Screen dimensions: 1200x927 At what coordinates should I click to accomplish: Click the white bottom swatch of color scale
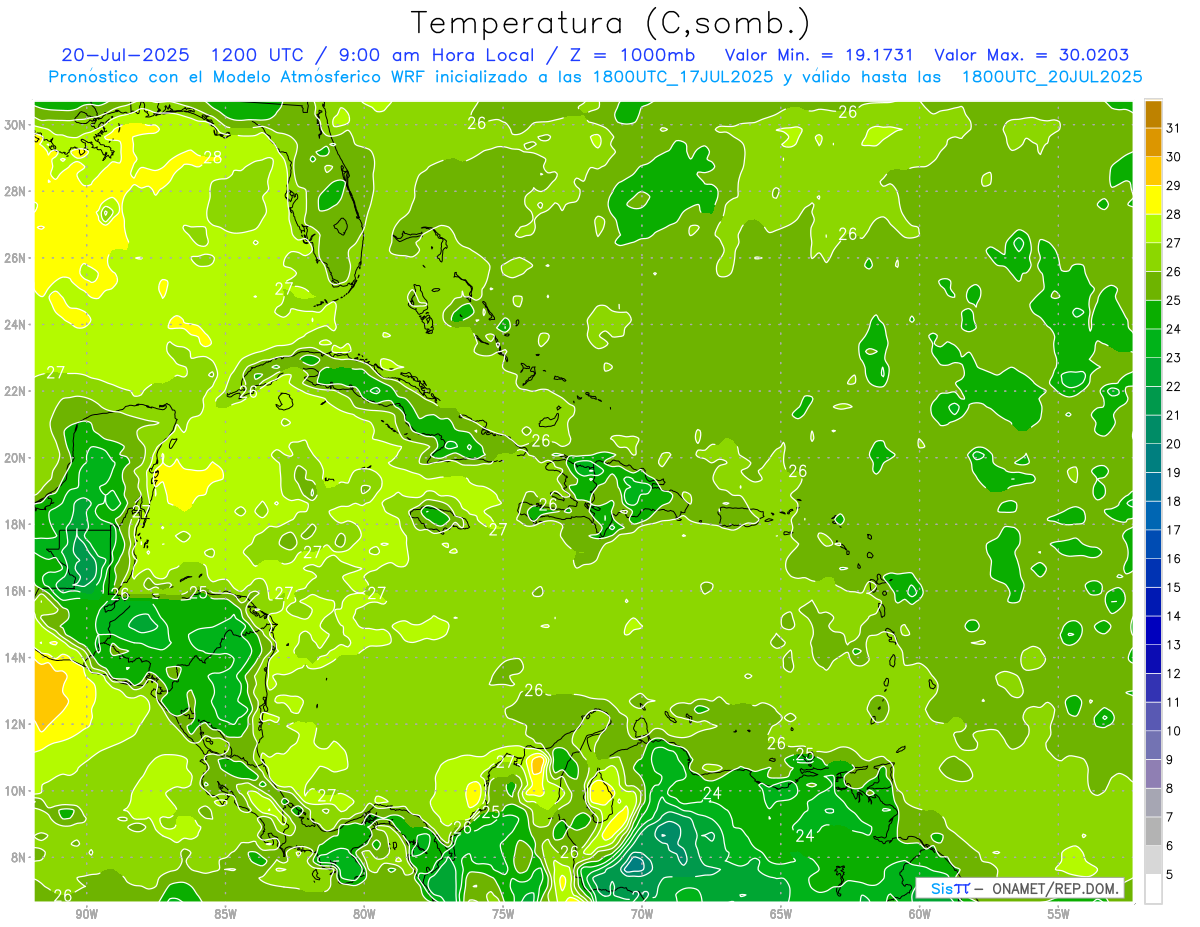point(1153,889)
